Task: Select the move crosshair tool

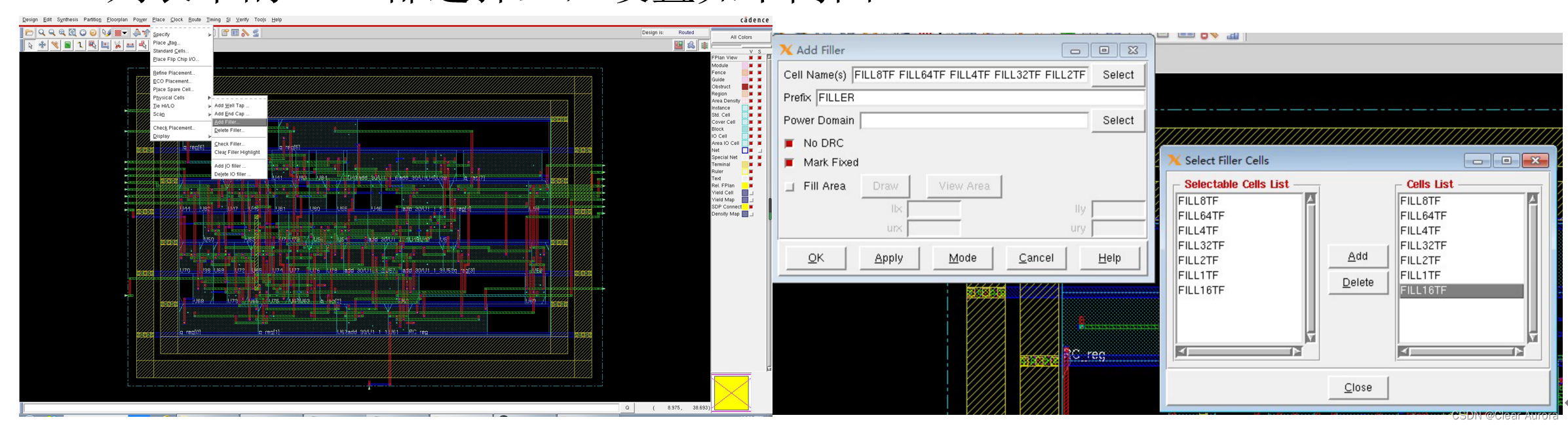Action: click(x=42, y=45)
